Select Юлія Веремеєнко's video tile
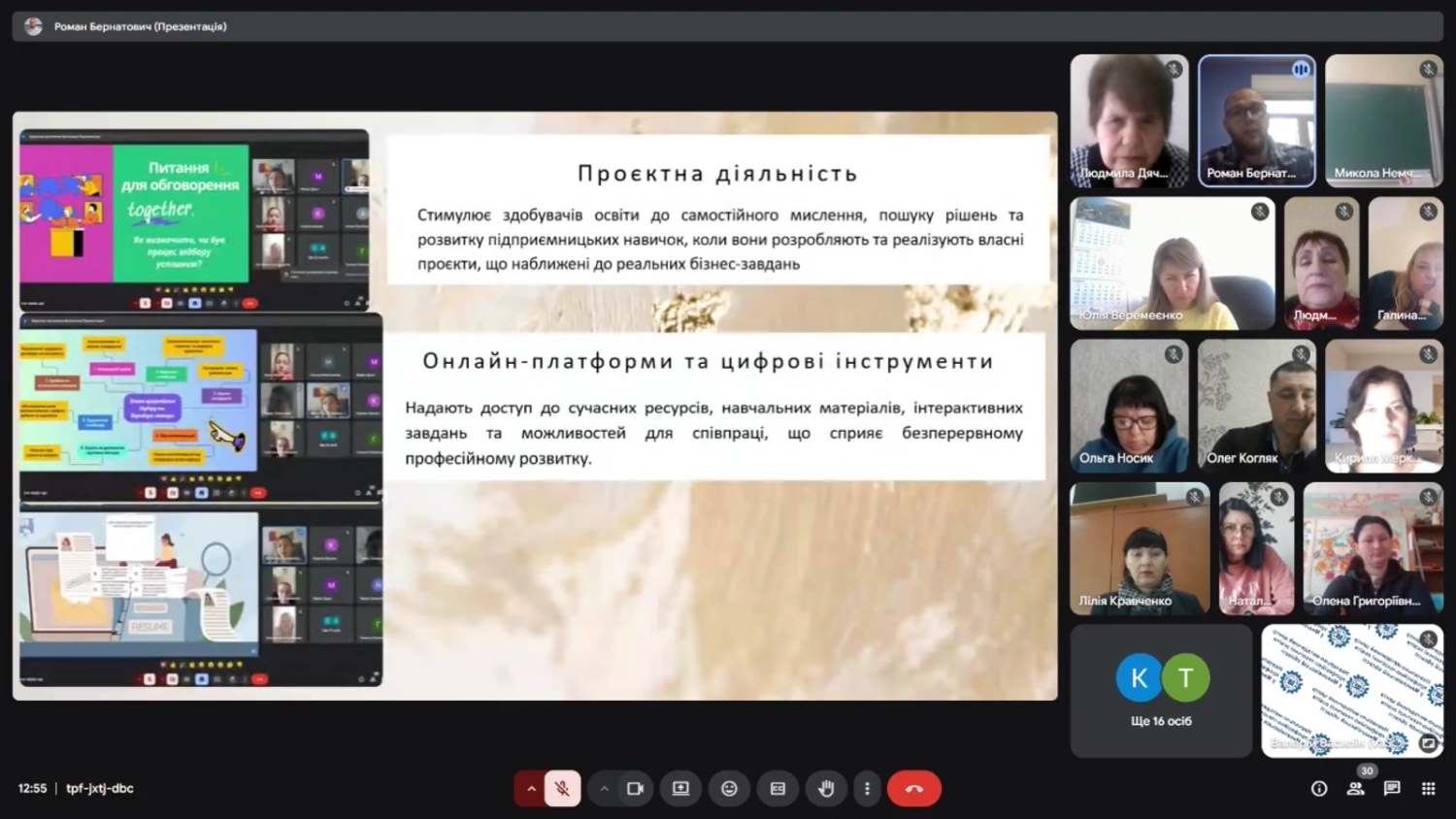 tap(1172, 264)
